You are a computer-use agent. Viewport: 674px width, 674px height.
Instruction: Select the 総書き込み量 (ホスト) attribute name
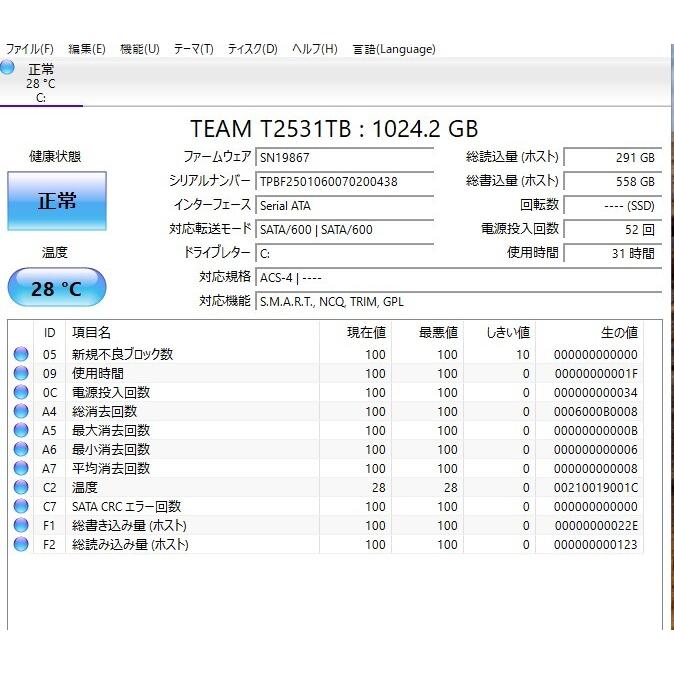pyautogui.click(x=129, y=525)
